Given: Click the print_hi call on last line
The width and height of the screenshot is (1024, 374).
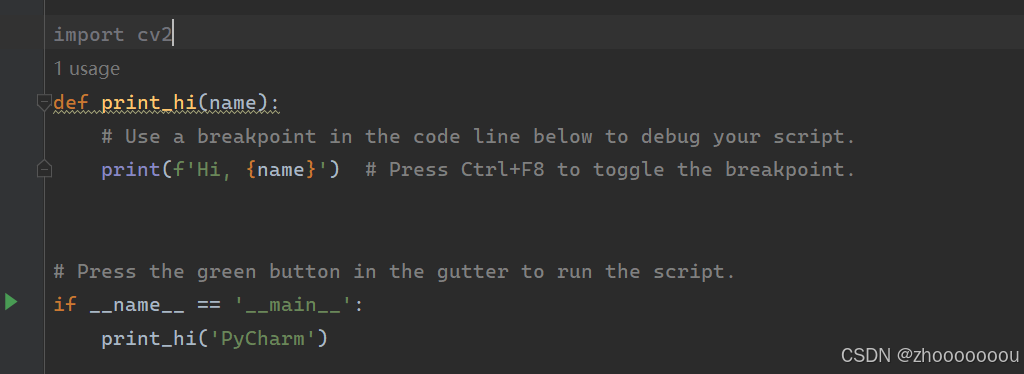Looking at the screenshot, I should (149, 339).
